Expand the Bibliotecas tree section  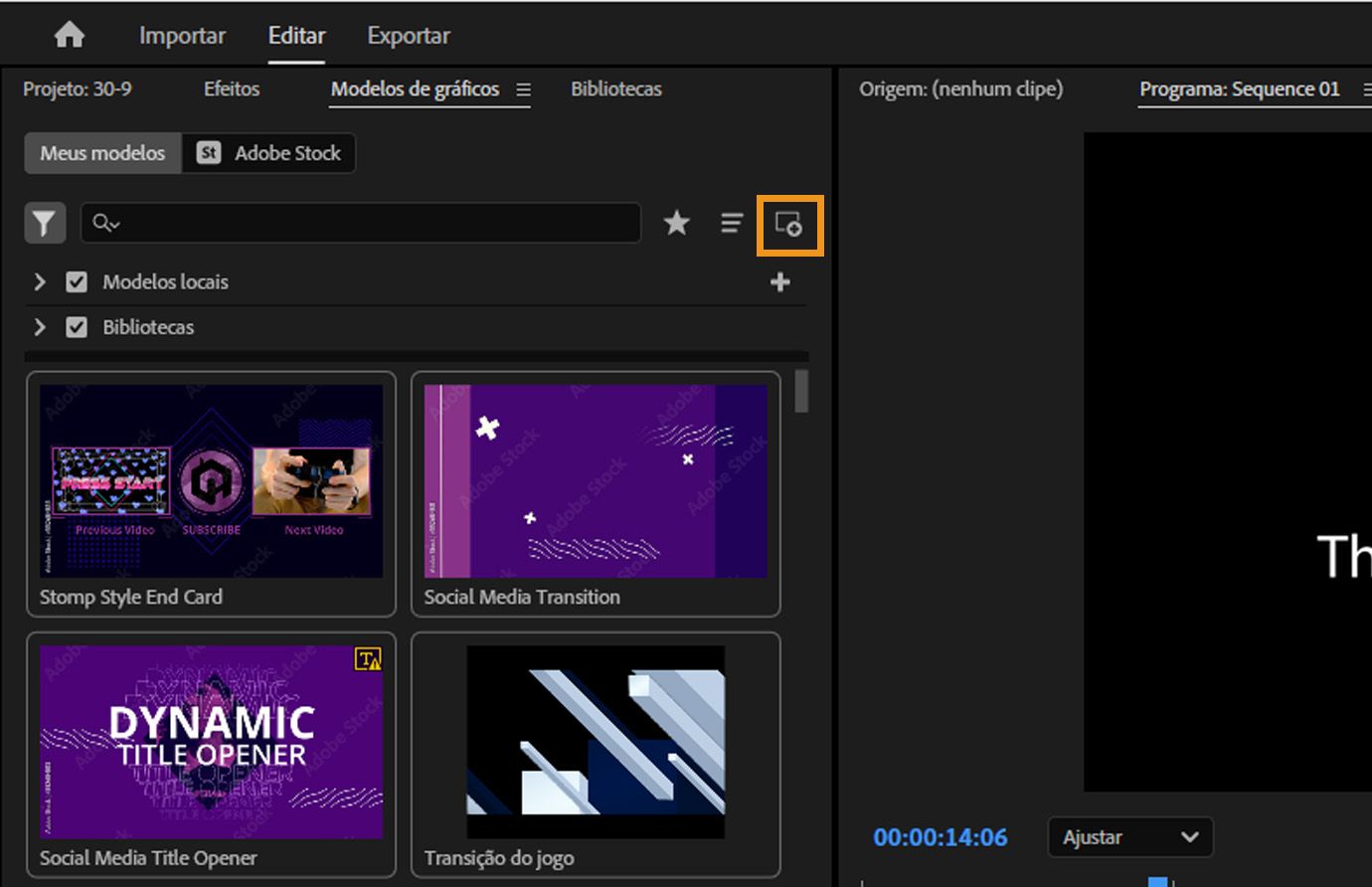[40, 327]
